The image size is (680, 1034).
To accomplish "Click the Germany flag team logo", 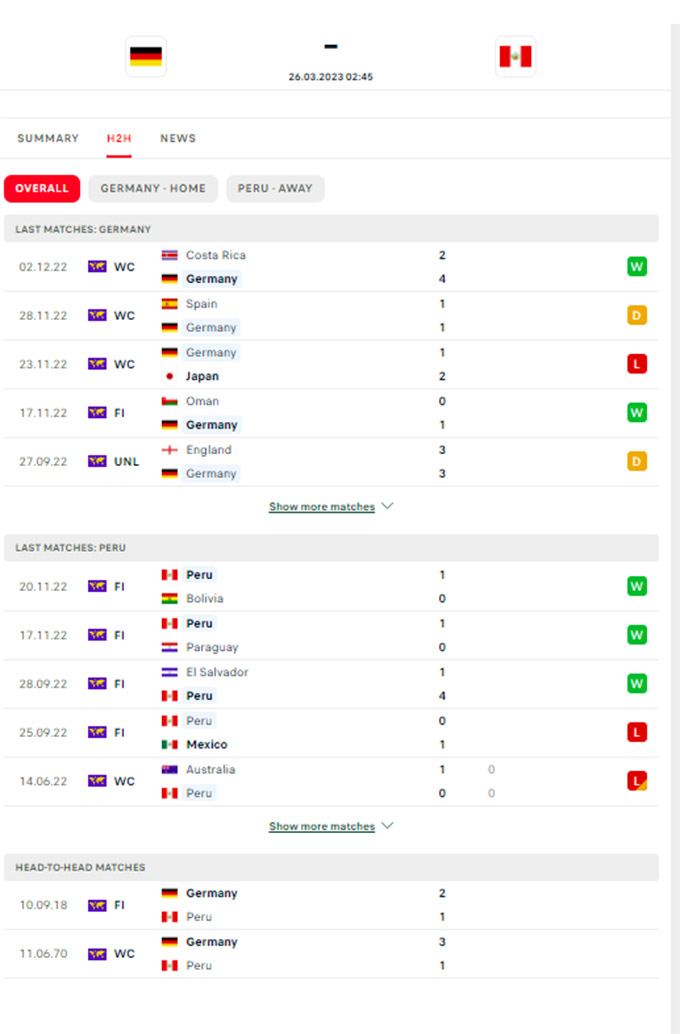I will click(x=146, y=57).
